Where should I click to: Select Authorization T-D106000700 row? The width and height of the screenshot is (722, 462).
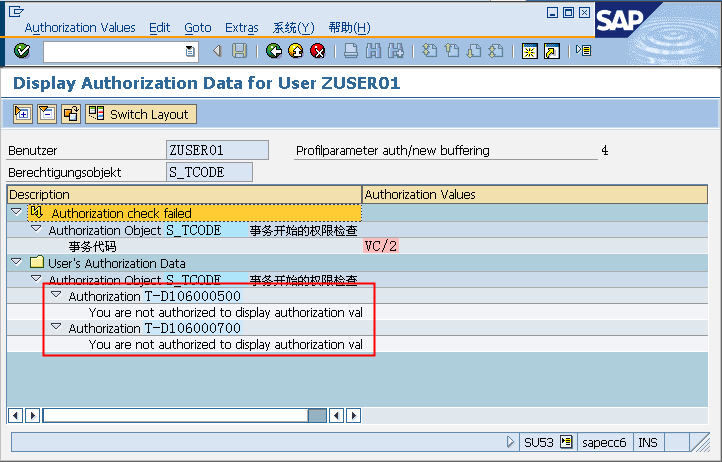[x=155, y=328]
